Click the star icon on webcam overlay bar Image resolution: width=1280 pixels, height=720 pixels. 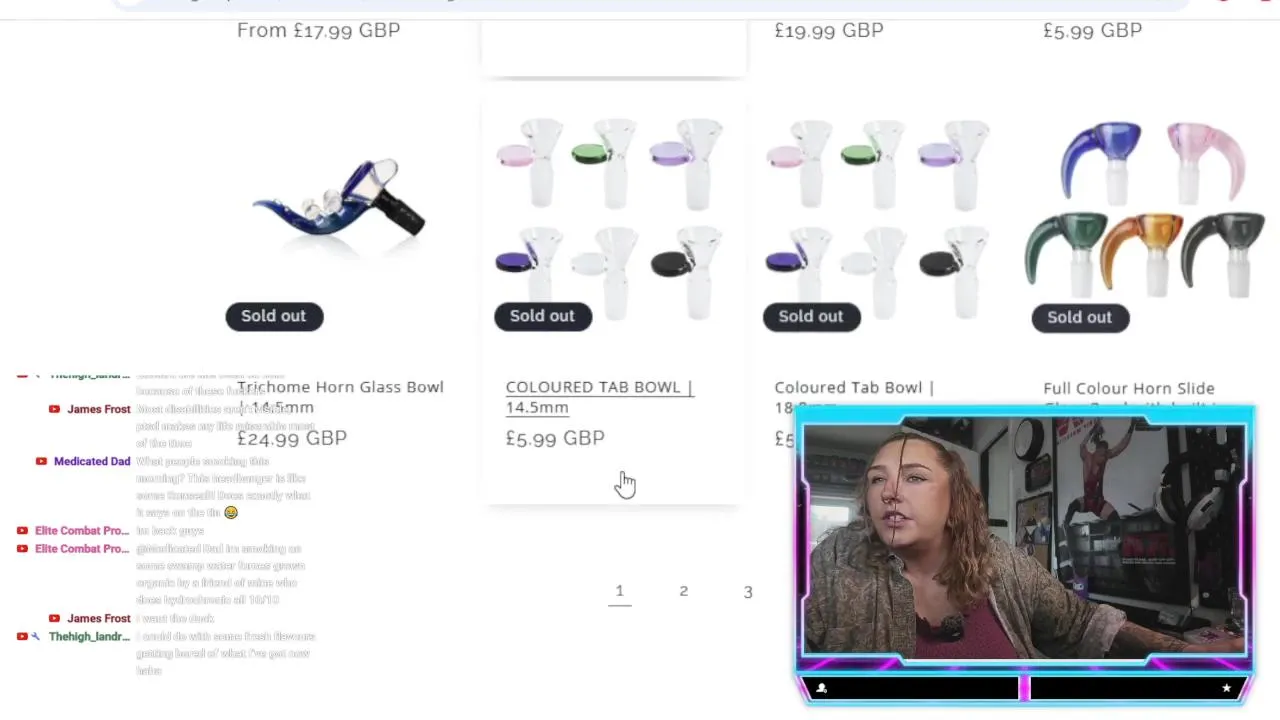[x=1226, y=688]
